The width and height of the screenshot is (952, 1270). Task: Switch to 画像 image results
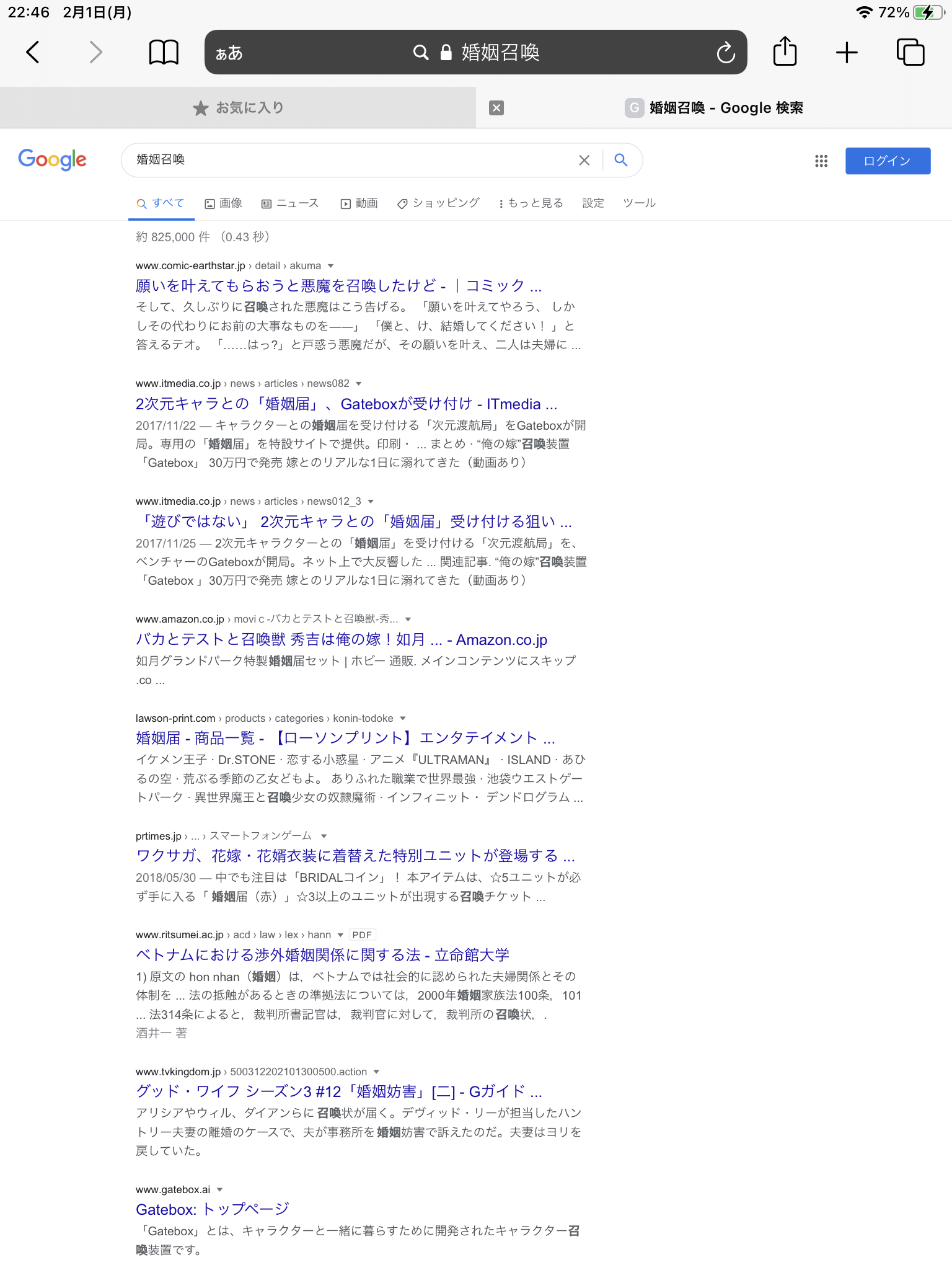224,203
